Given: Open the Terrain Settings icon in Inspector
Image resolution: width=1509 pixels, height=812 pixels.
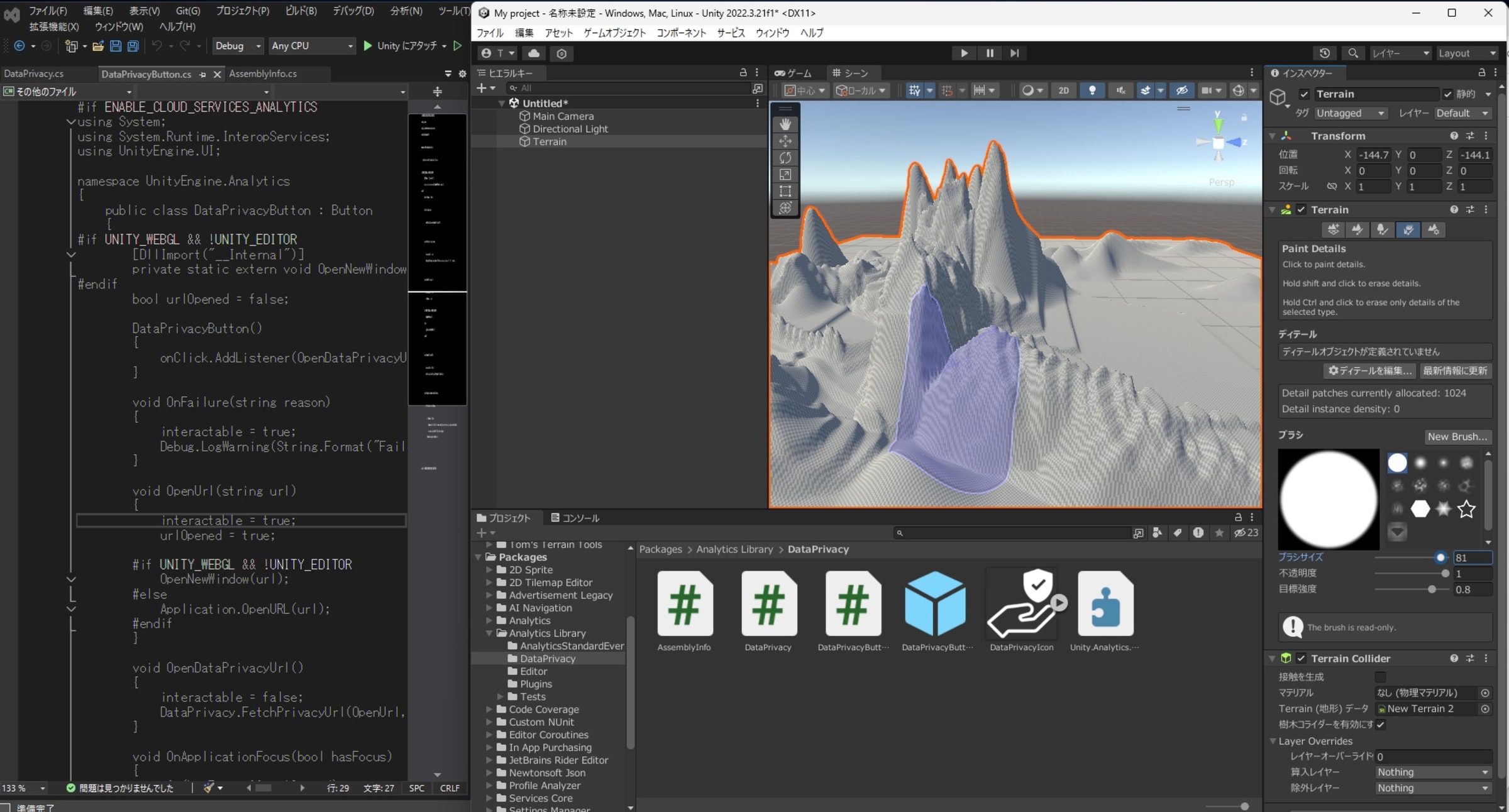Looking at the screenshot, I should tap(1433, 230).
